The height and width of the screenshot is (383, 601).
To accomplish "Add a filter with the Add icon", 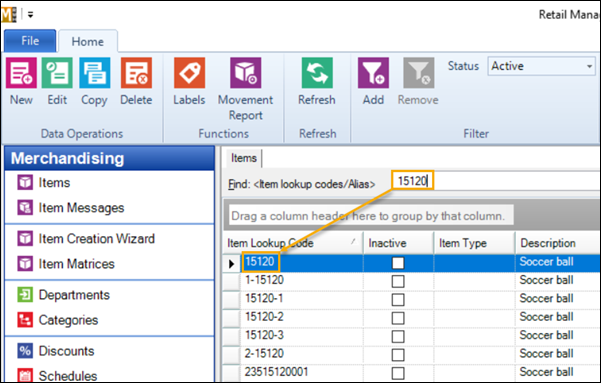I will coord(373,73).
